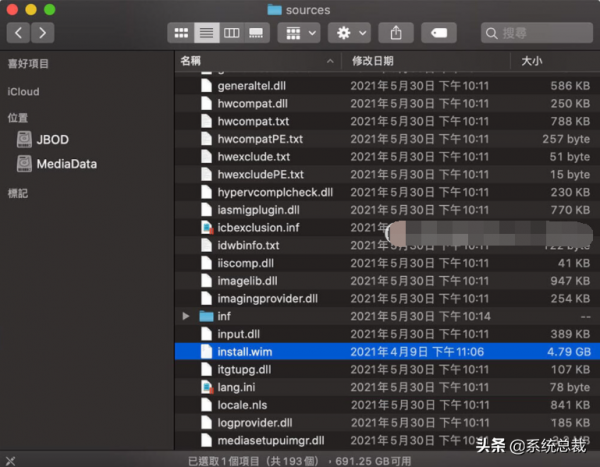Focus the search field
This screenshot has height=467, width=600.
537,33
